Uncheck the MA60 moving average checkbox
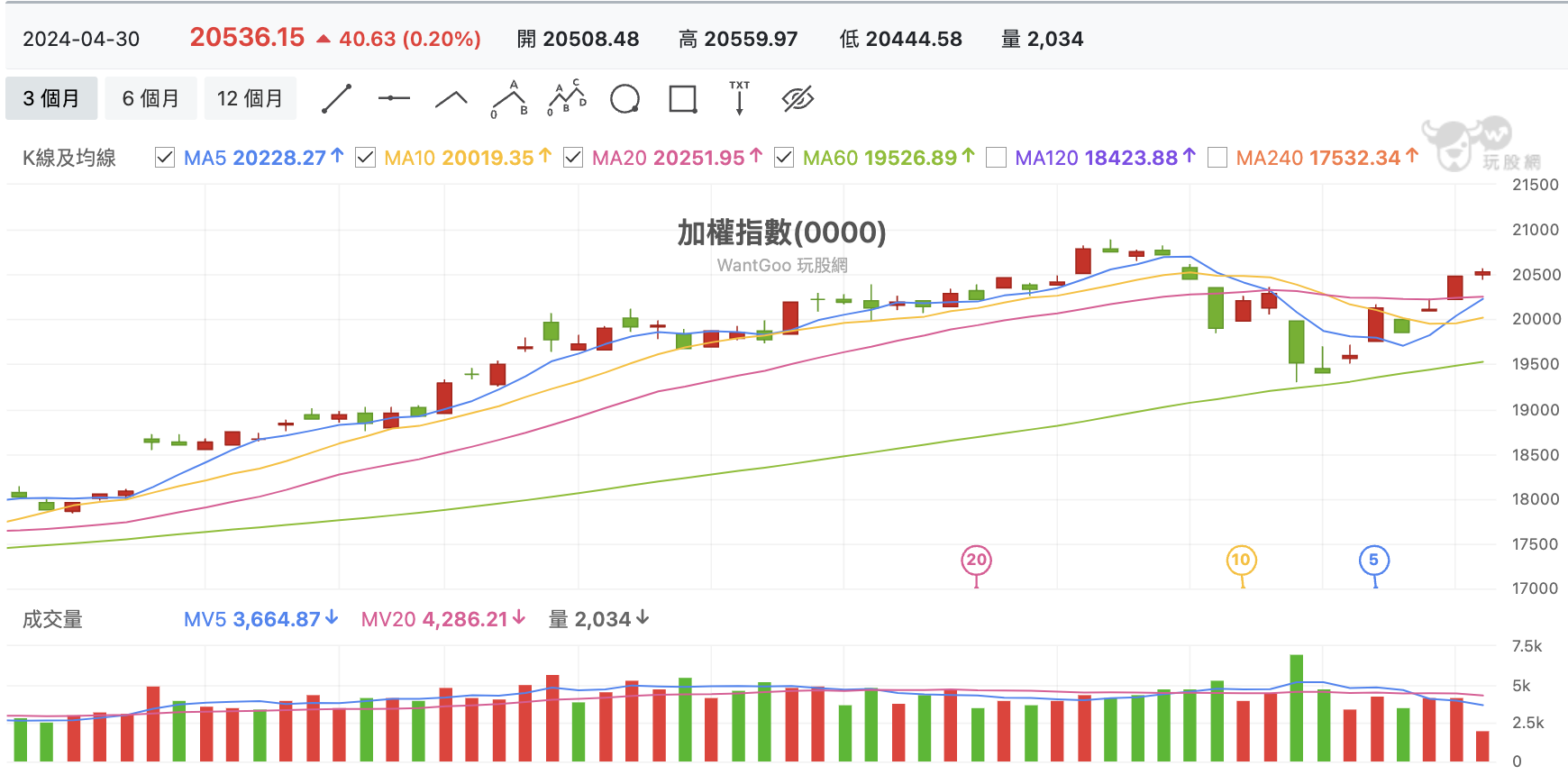 784,158
